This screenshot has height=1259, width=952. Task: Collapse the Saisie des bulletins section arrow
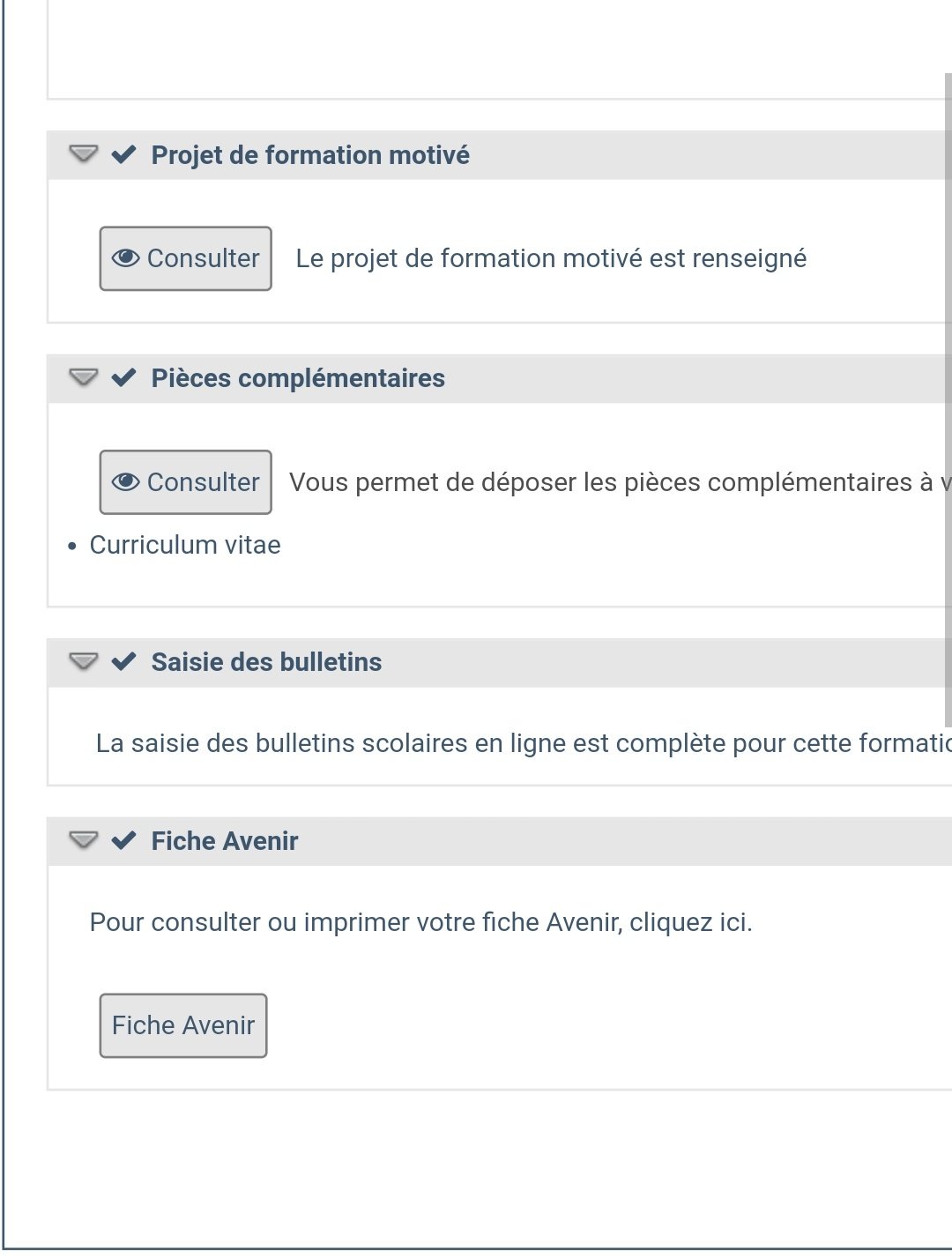pyautogui.click(x=84, y=662)
